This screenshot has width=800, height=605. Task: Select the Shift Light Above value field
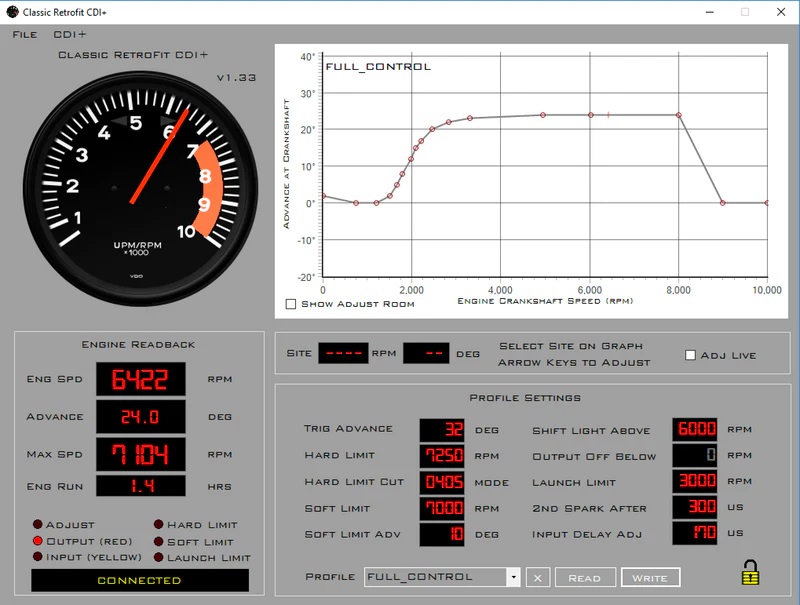pyautogui.click(x=694, y=430)
